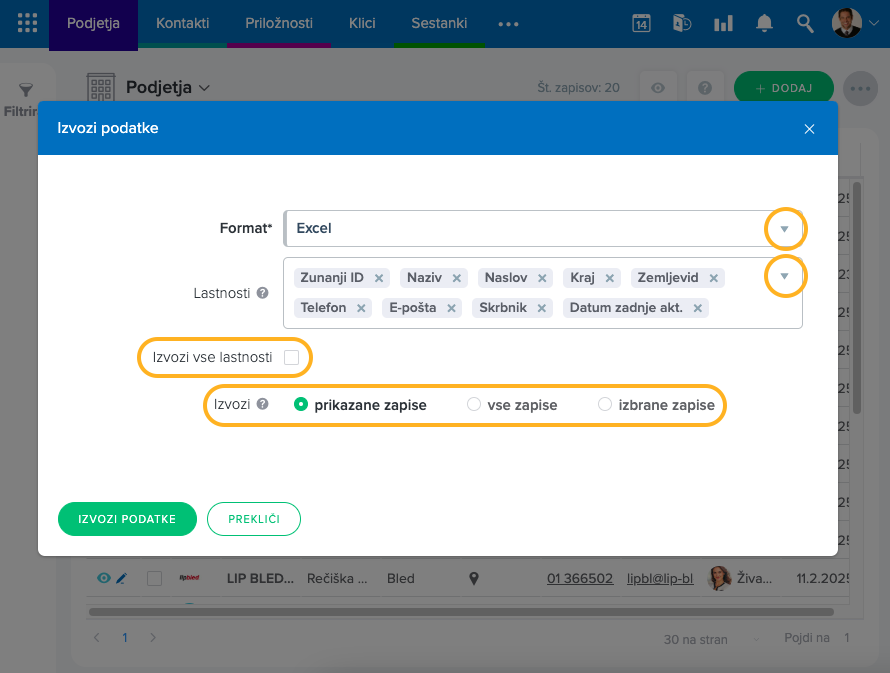Expand the Format dropdown arrow
The height and width of the screenshot is (673, 890).
coord(785,229)
